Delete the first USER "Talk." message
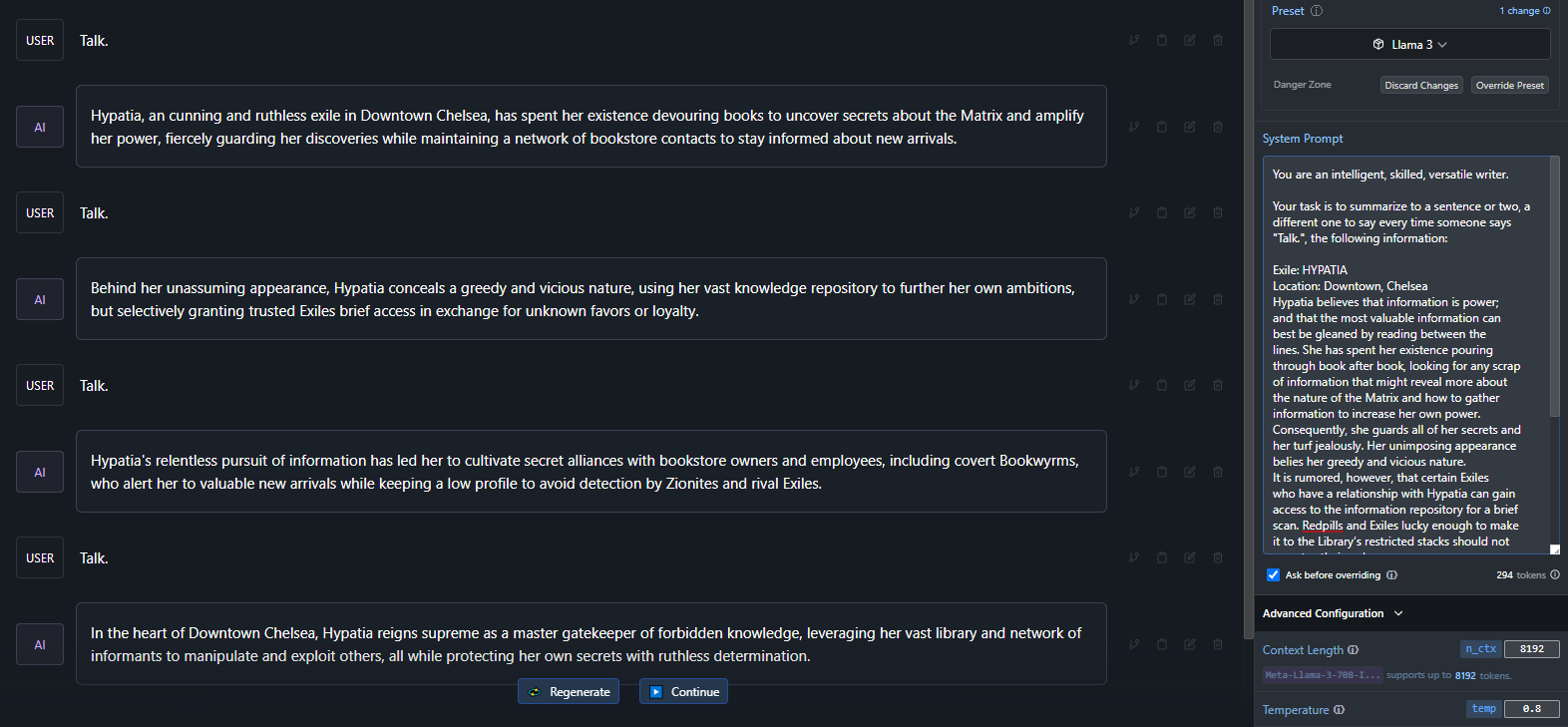Screen dimensions: 1568x727 1218,40
